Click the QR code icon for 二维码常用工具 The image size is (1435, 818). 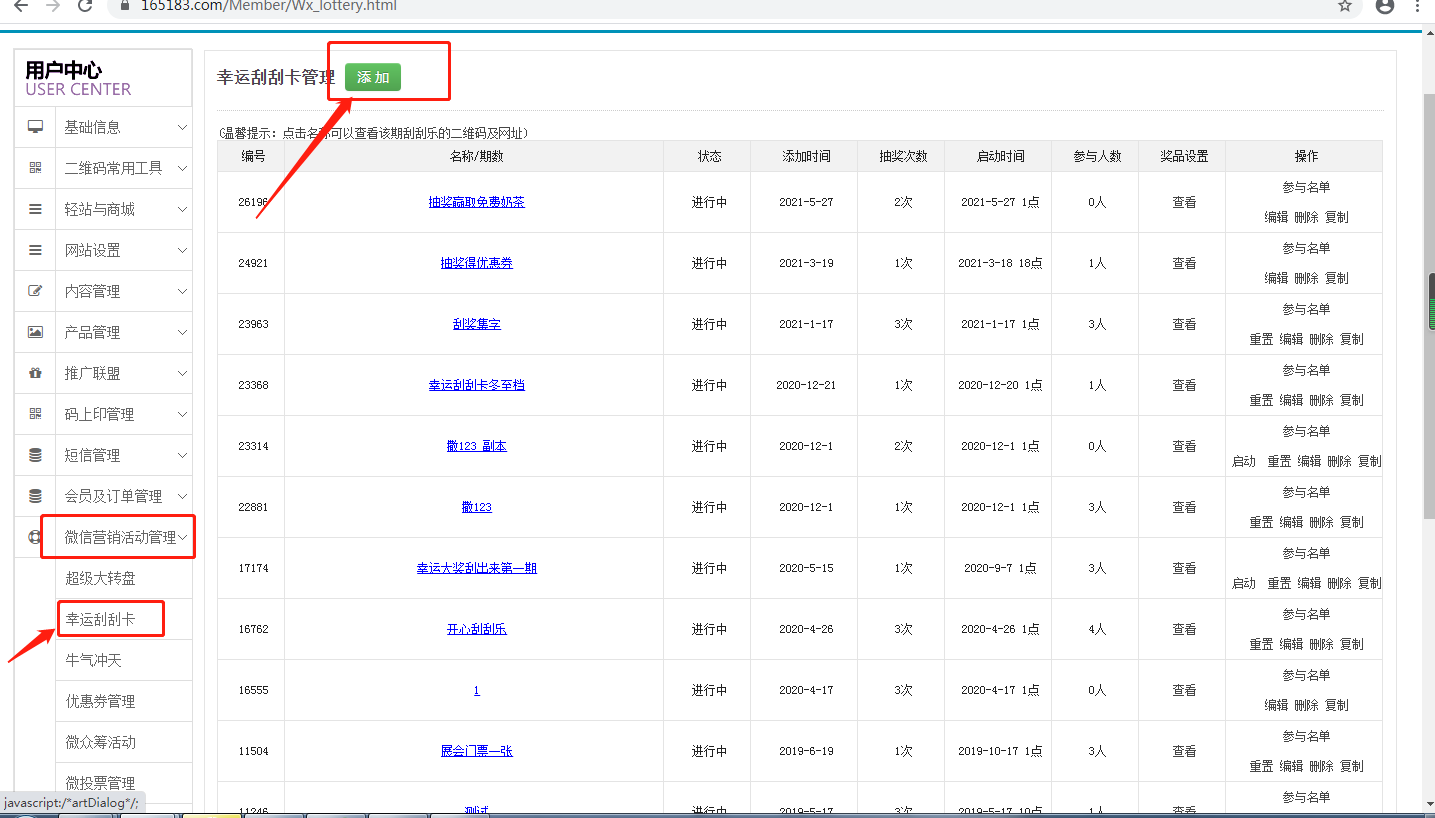35,168
